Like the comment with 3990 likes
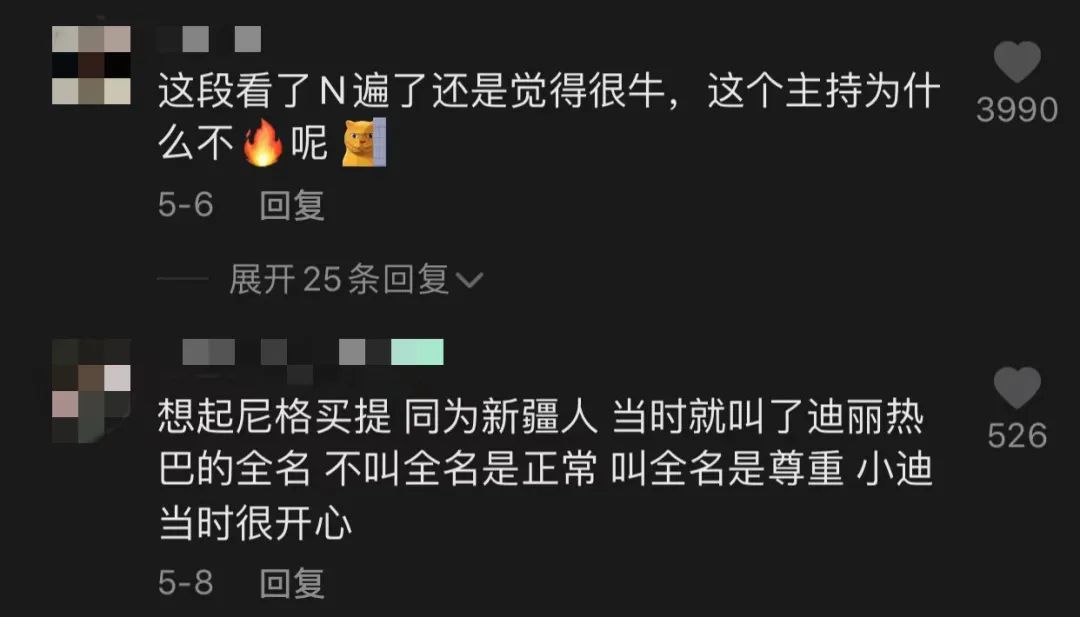Screen dimensions: 1080x617 coord(1017,61)
